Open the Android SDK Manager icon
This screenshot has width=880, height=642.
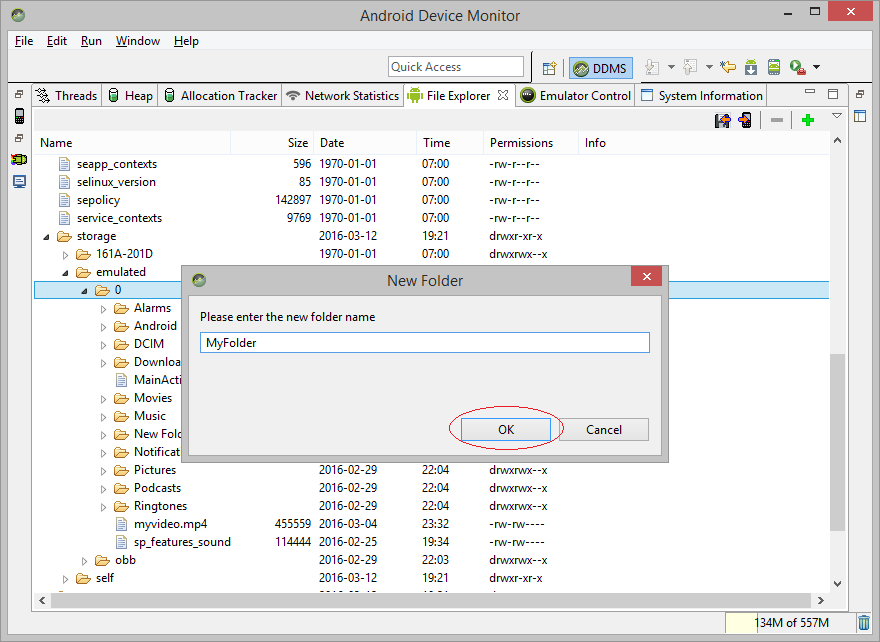(751, 67)
